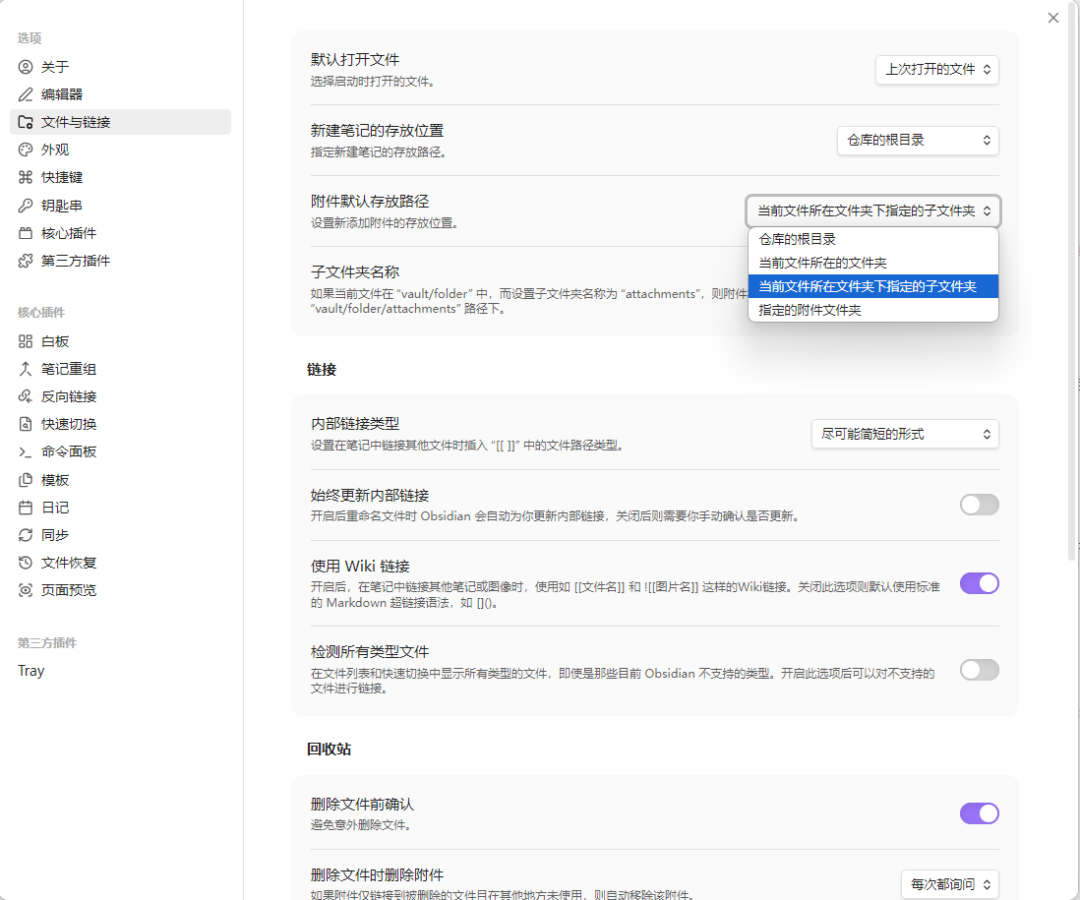Screen dimensions: 1080x900
Task: Disable the 使用 Wiki 链接 toggle
Action: (979, 583)
